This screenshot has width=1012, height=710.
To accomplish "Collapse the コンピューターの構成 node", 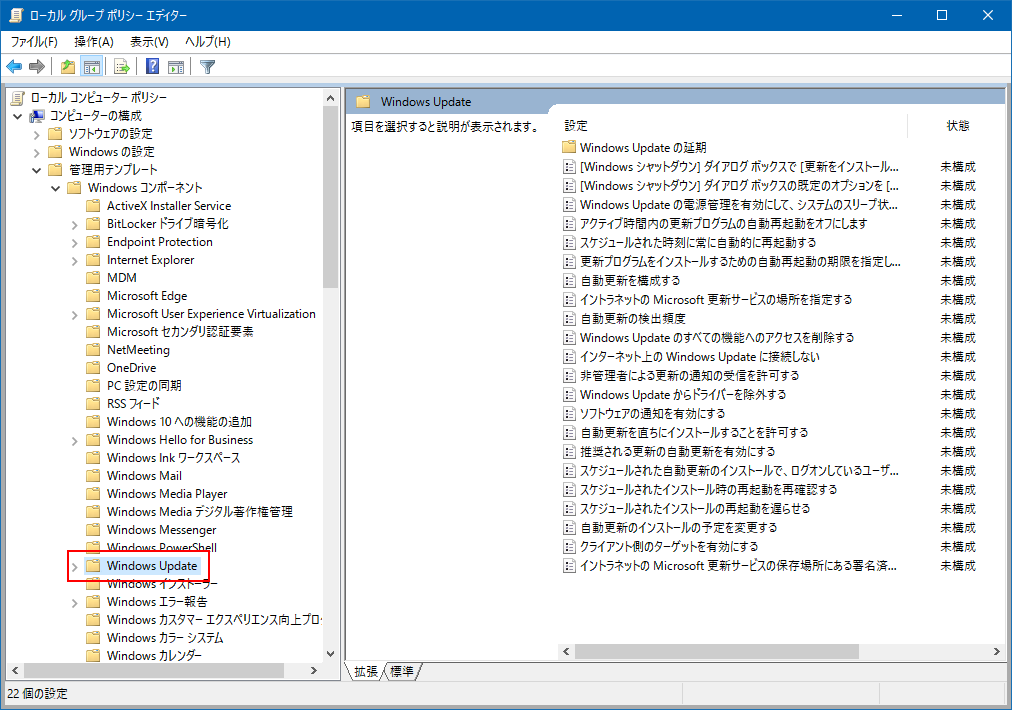I will tap(17, 116).
